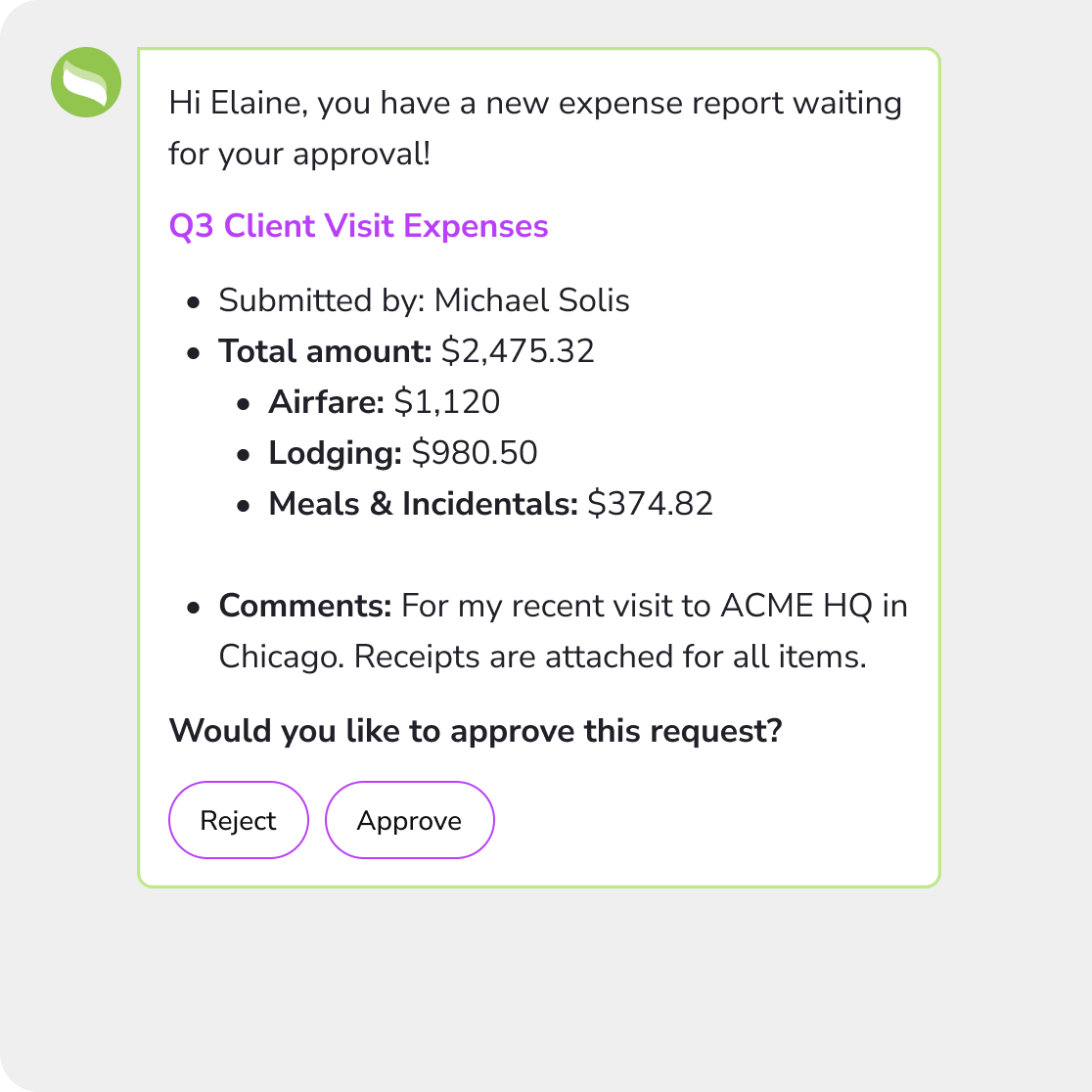Click the bold Lodging label
The image size is (1092, 1092).
(x=335, y=453)
